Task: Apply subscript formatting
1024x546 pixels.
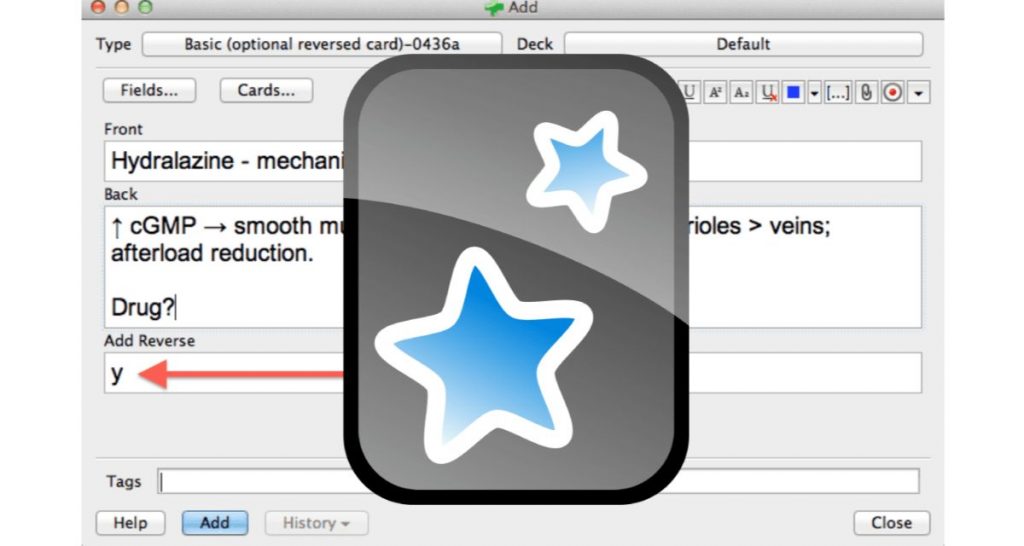Action: [741, 92]
